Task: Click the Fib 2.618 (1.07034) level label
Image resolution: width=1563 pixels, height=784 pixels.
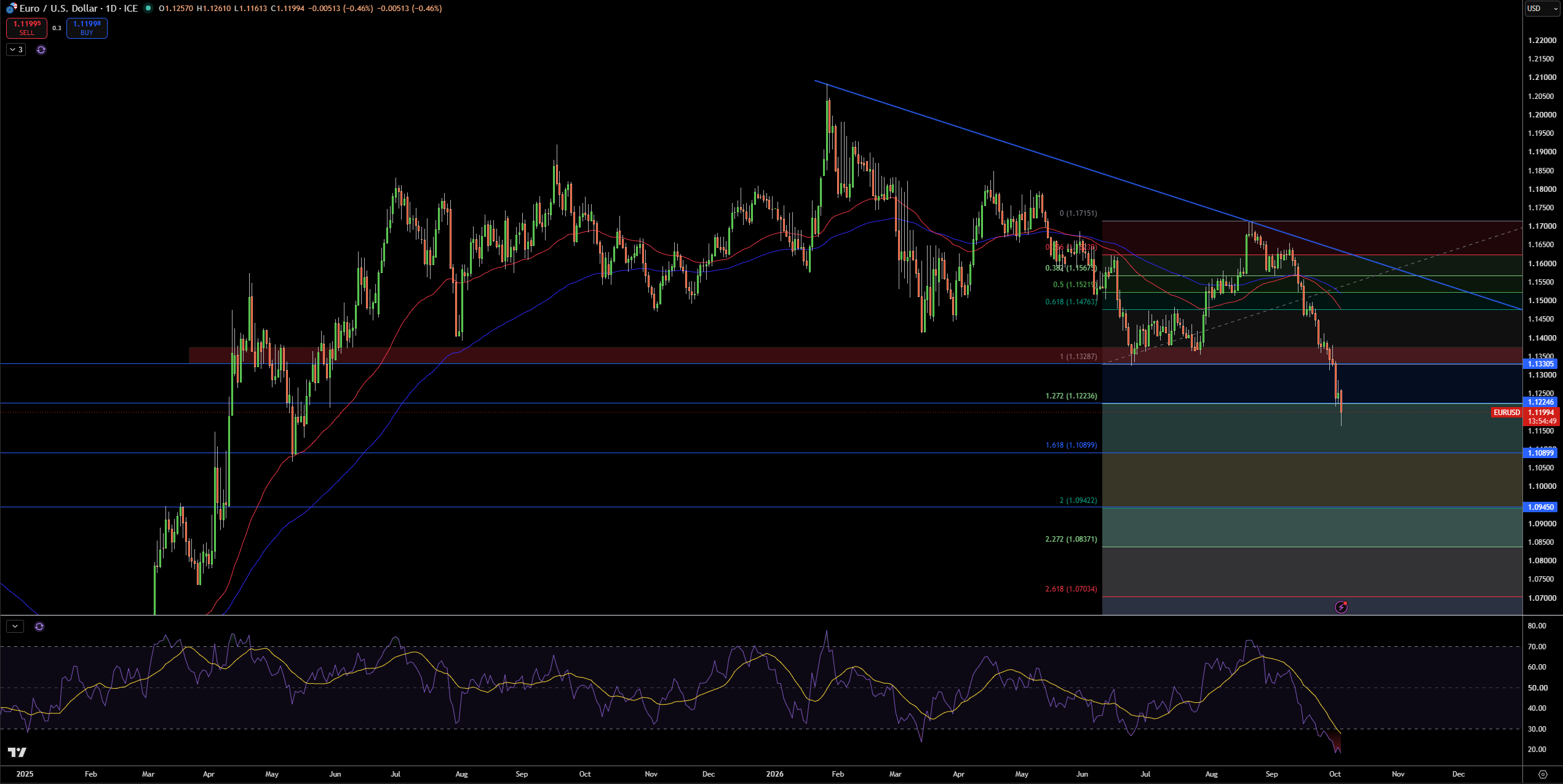Action: click(x=1071, y=589)
